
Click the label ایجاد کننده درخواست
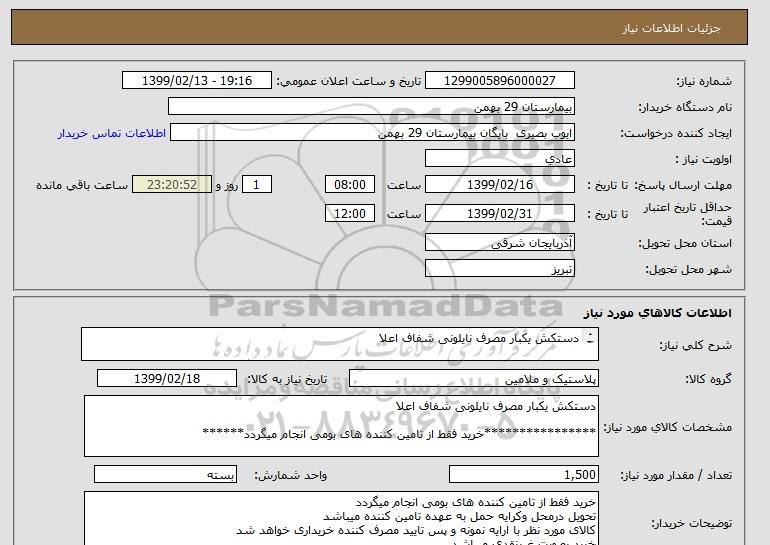(x=676, y=133)
